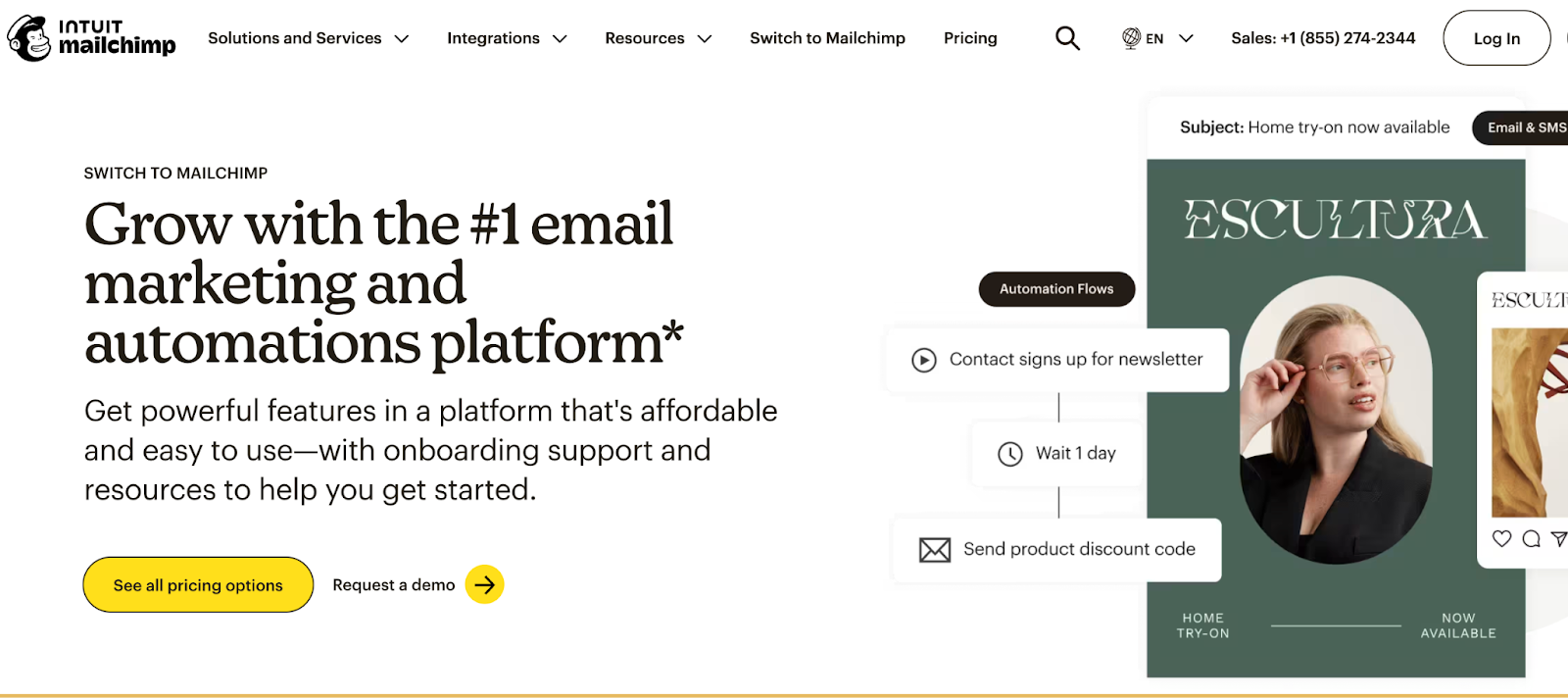This screenshot has height=698, width=1568.
Task: Click the See all pricing options button
Action: (197, 584)
